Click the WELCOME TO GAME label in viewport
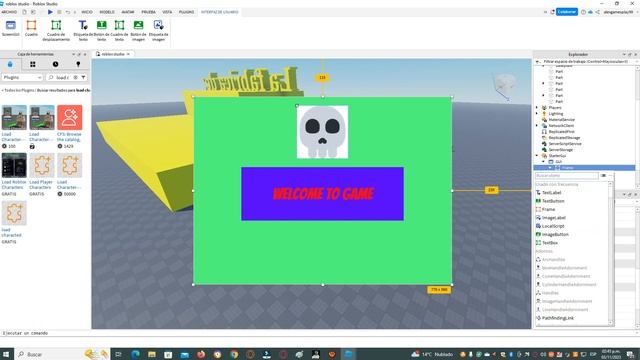The image size is (640, 360). (x=322, y=194)
